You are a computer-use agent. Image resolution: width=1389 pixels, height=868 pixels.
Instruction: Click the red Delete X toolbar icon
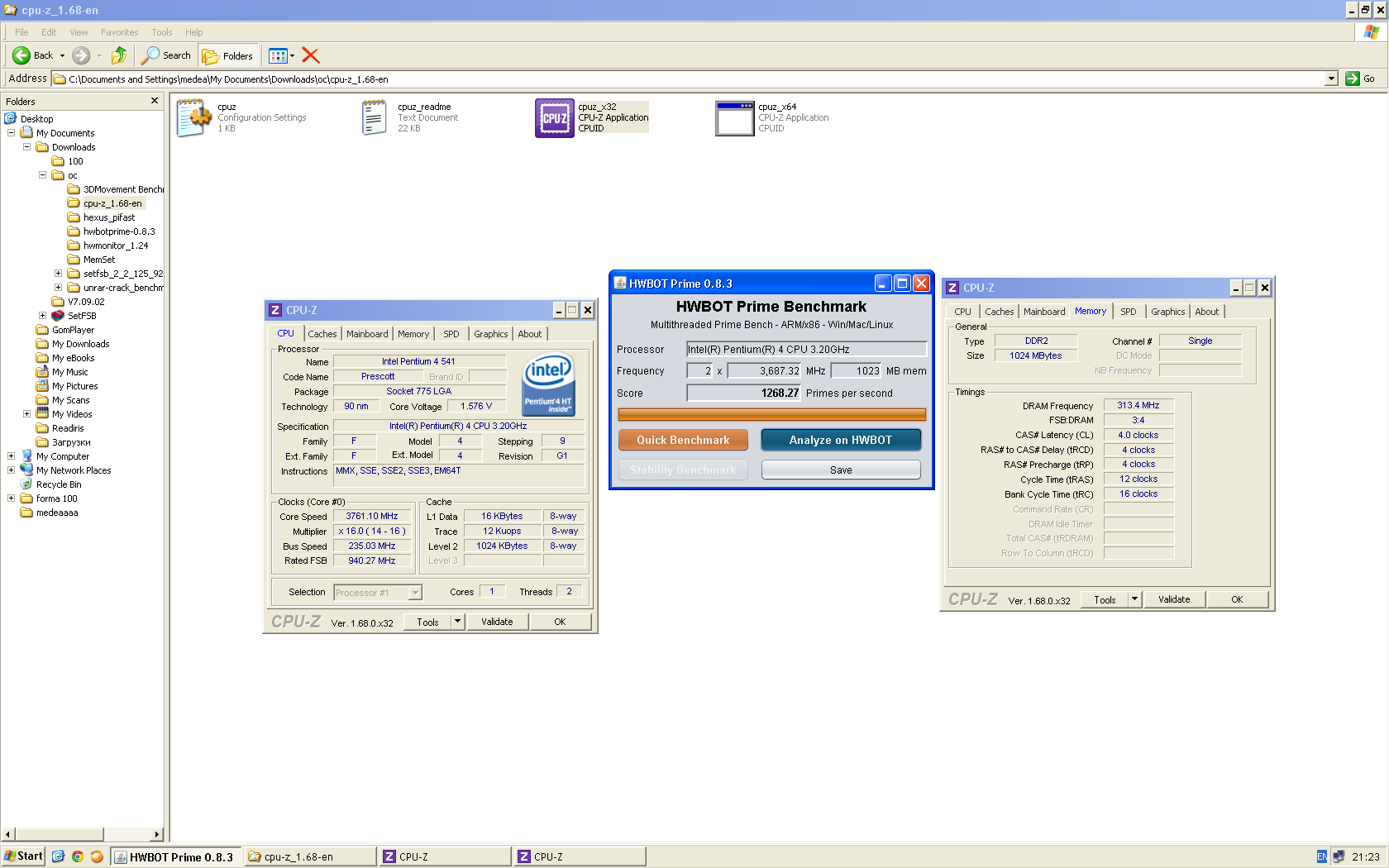311,55
